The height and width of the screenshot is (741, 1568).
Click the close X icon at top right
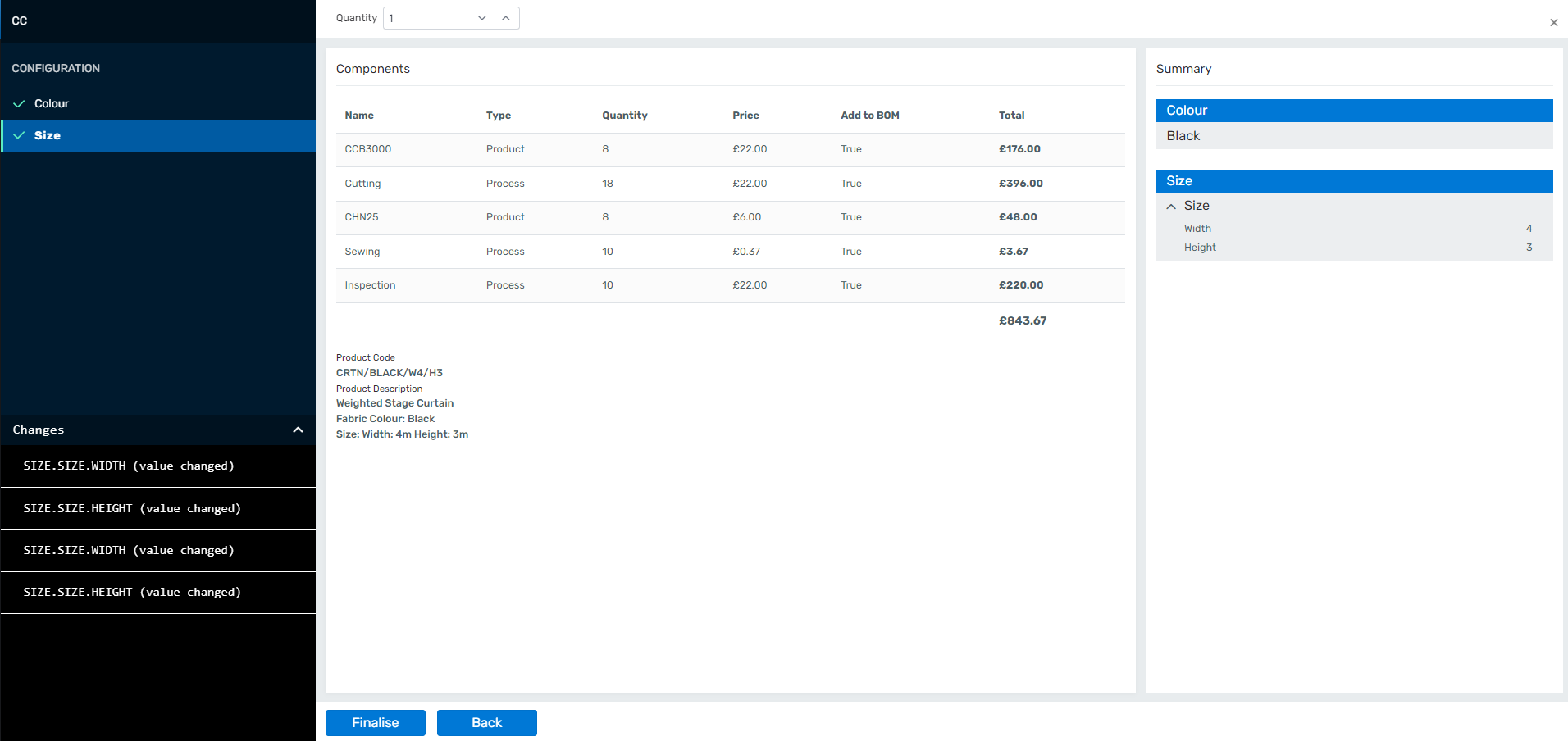[1553, 23]
